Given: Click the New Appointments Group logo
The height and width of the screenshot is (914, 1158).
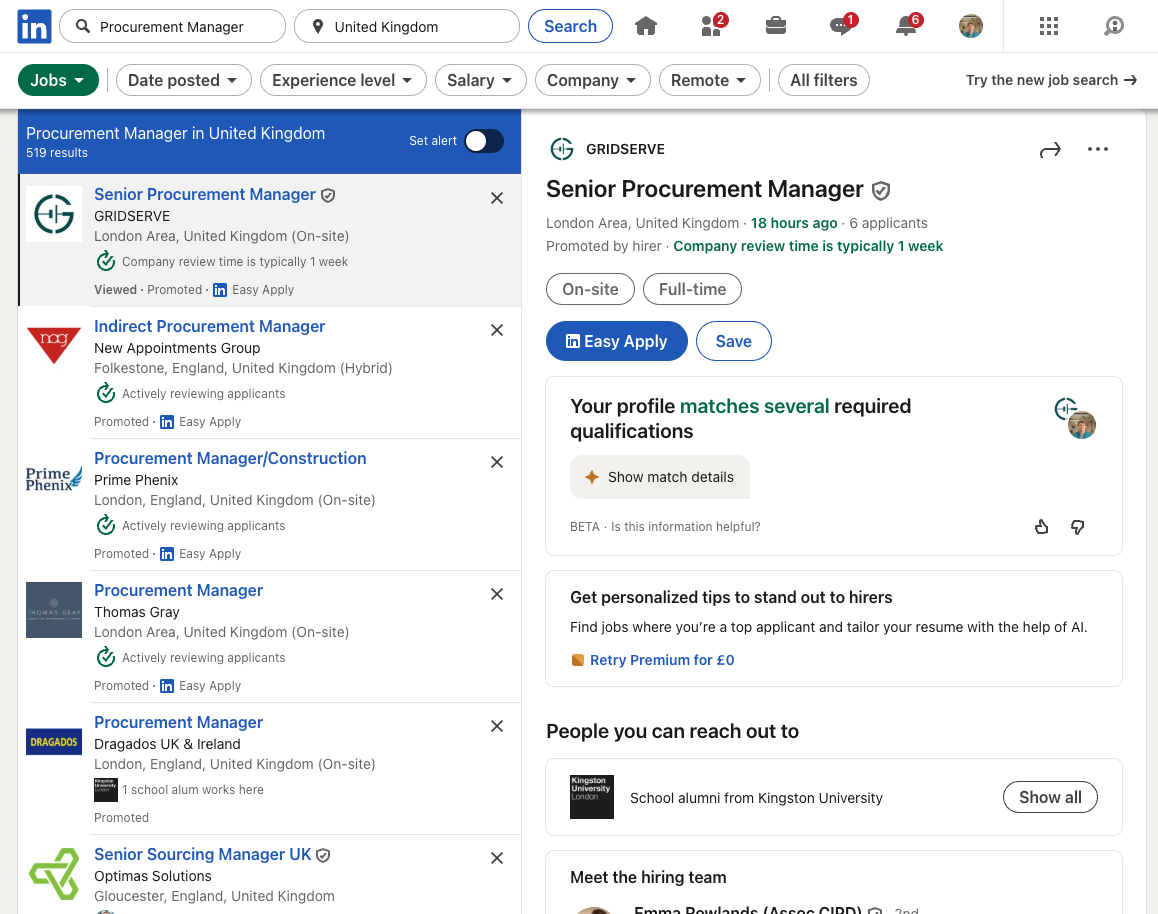Looking at the screenshot, I should tap(54, 345).
